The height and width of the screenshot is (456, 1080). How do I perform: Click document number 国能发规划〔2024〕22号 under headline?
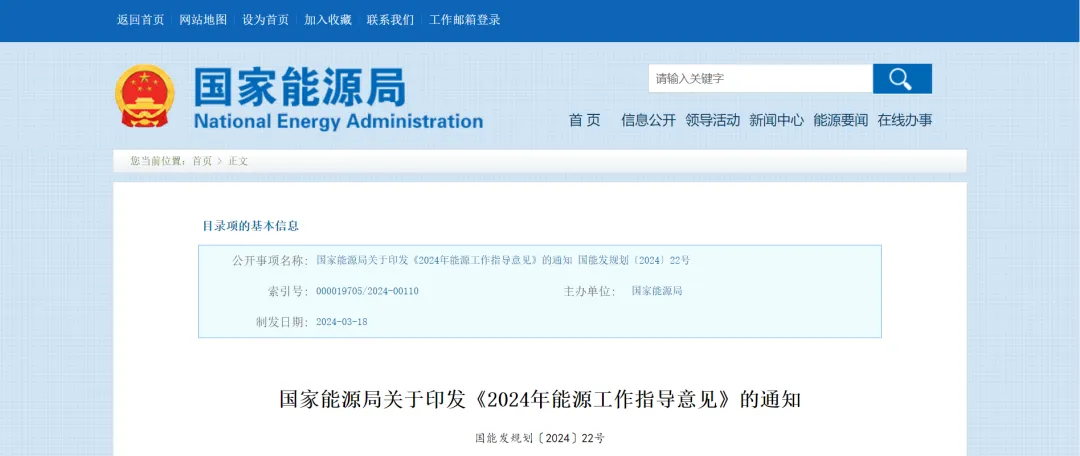pyautogui.click(x=540, y=438)
